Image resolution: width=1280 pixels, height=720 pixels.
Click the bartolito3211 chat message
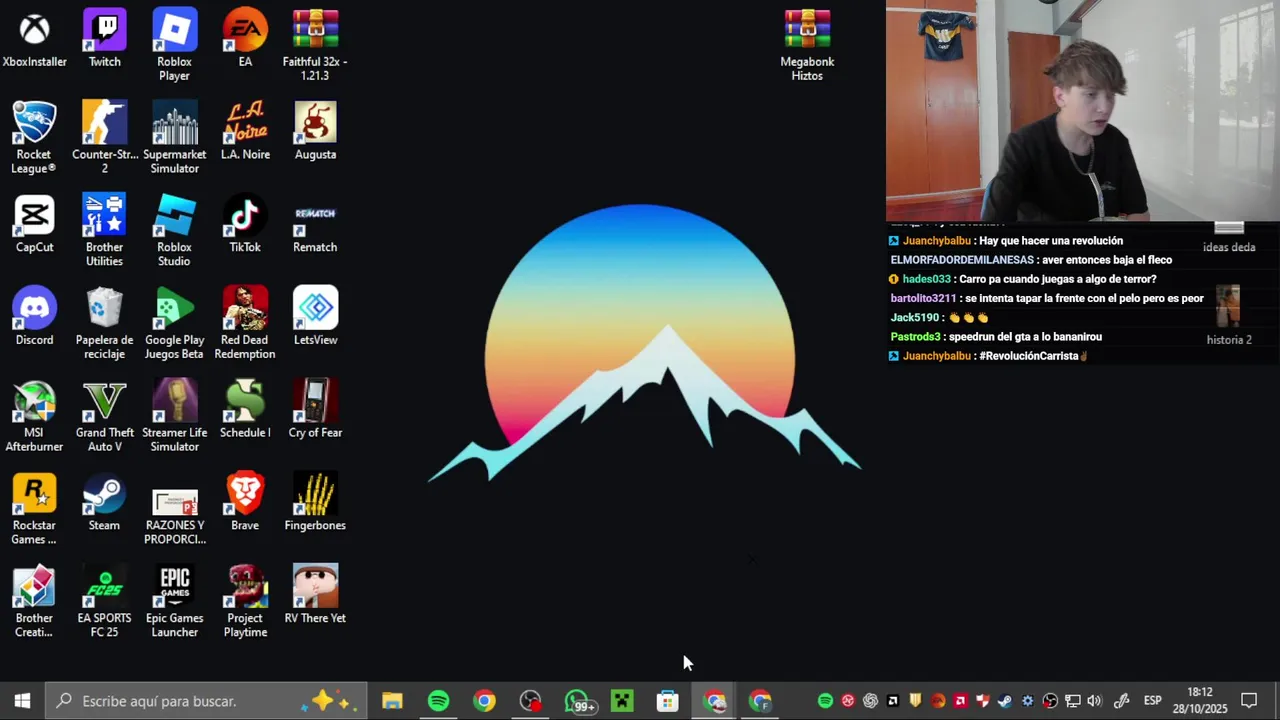point(1047,298)
